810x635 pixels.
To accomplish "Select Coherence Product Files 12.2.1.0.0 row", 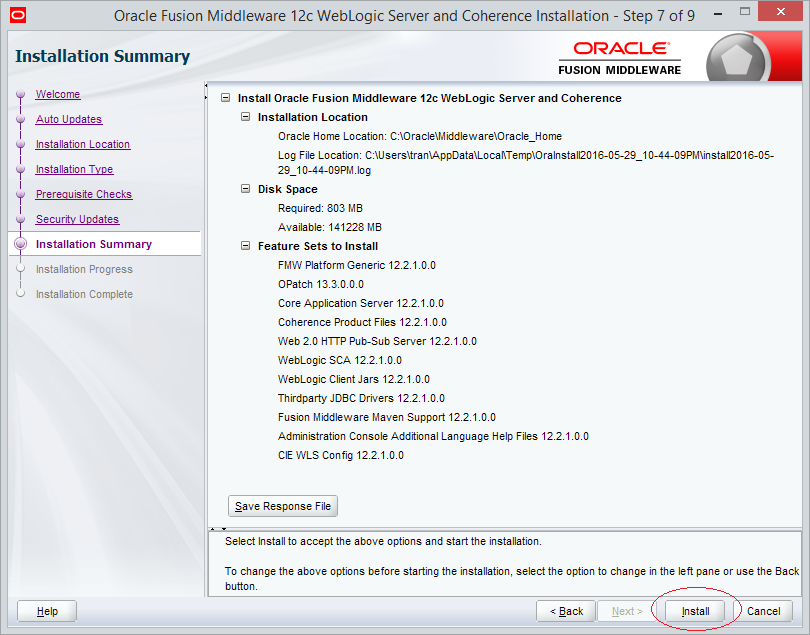I will point(362,322).
